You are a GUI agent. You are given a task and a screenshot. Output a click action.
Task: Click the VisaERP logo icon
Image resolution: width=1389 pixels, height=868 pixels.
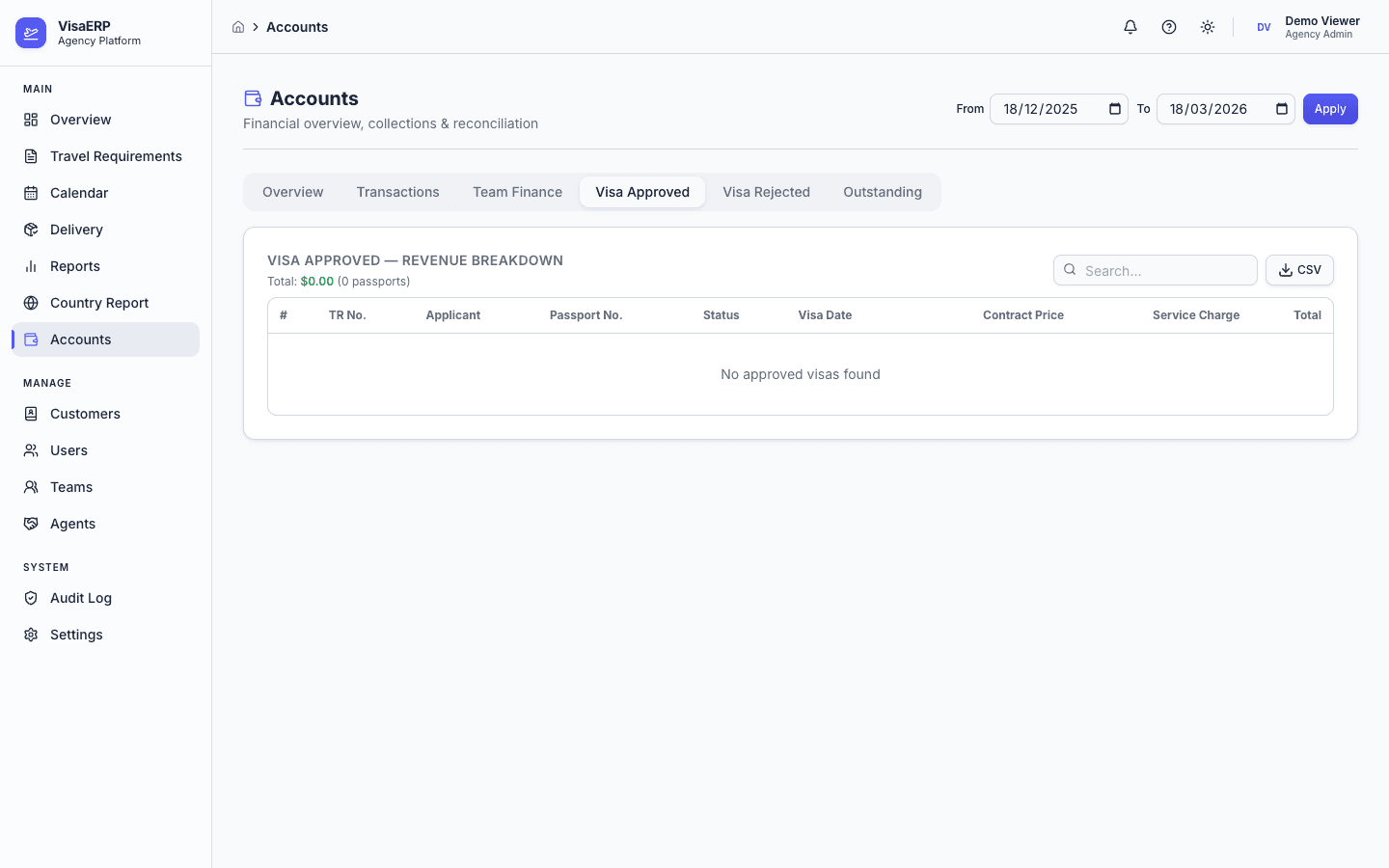click(x=31, y=33)
